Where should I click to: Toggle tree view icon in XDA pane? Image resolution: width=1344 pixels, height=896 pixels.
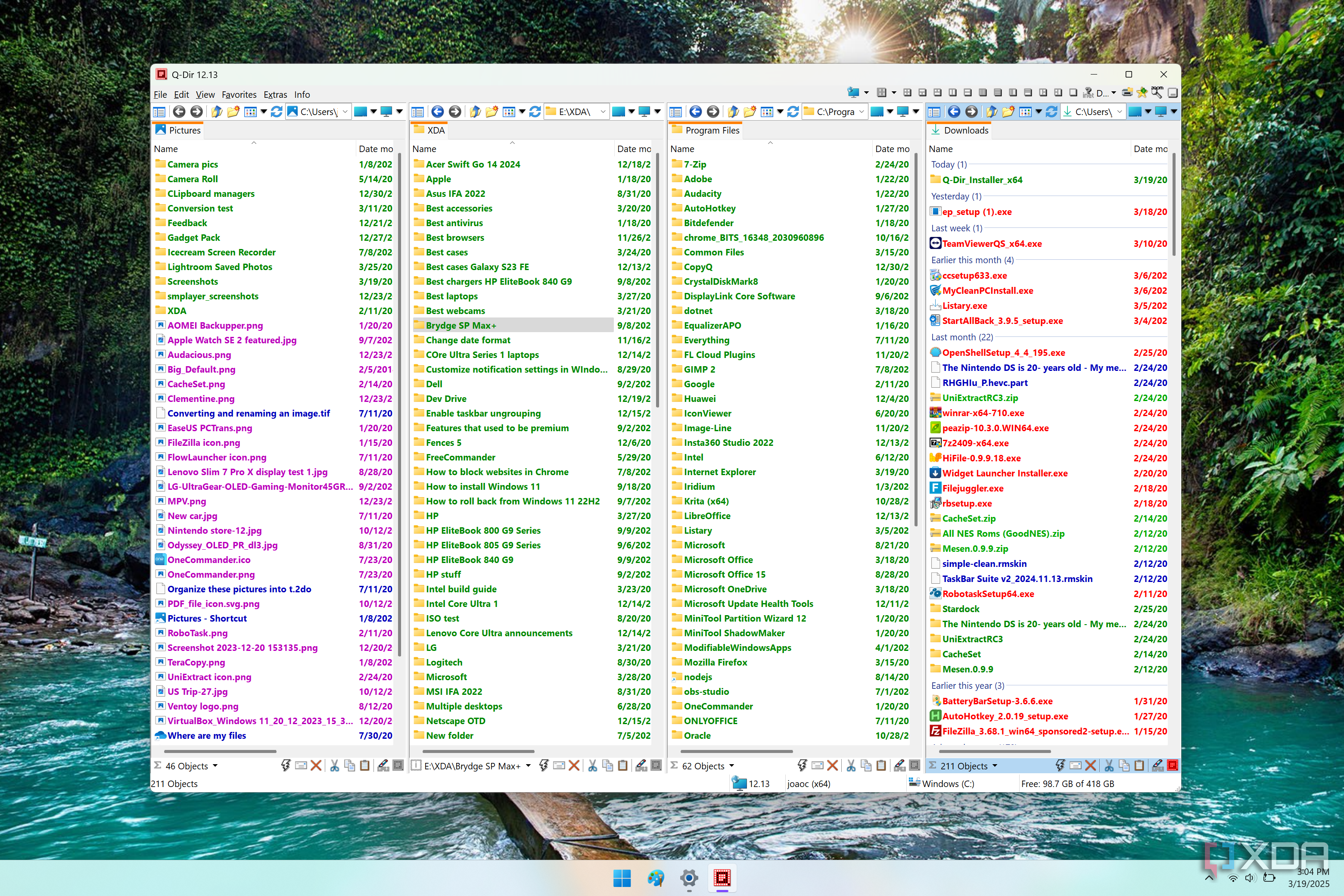[x=418, y=112]
